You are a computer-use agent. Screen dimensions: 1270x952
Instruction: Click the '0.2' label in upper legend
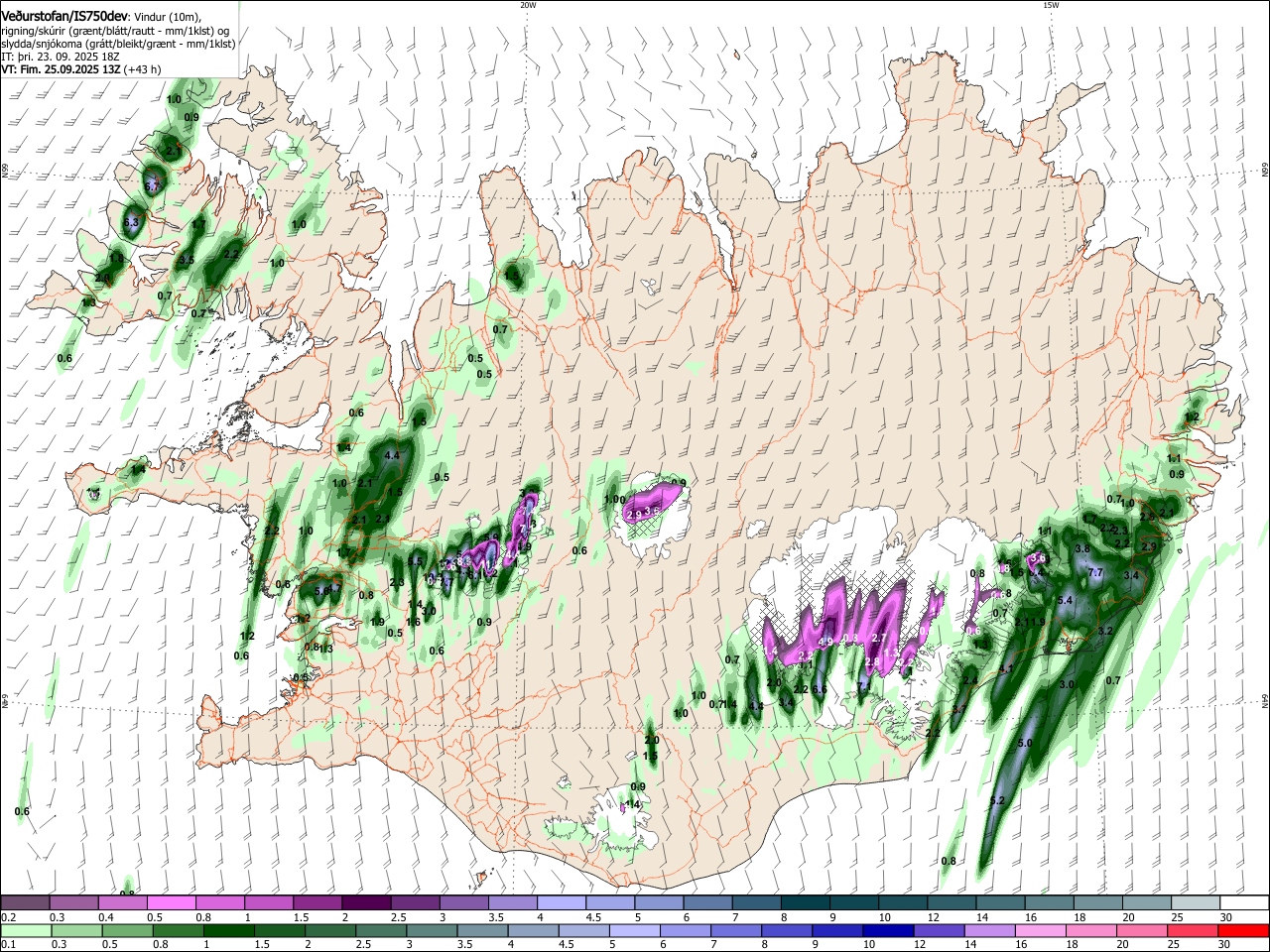8,917
